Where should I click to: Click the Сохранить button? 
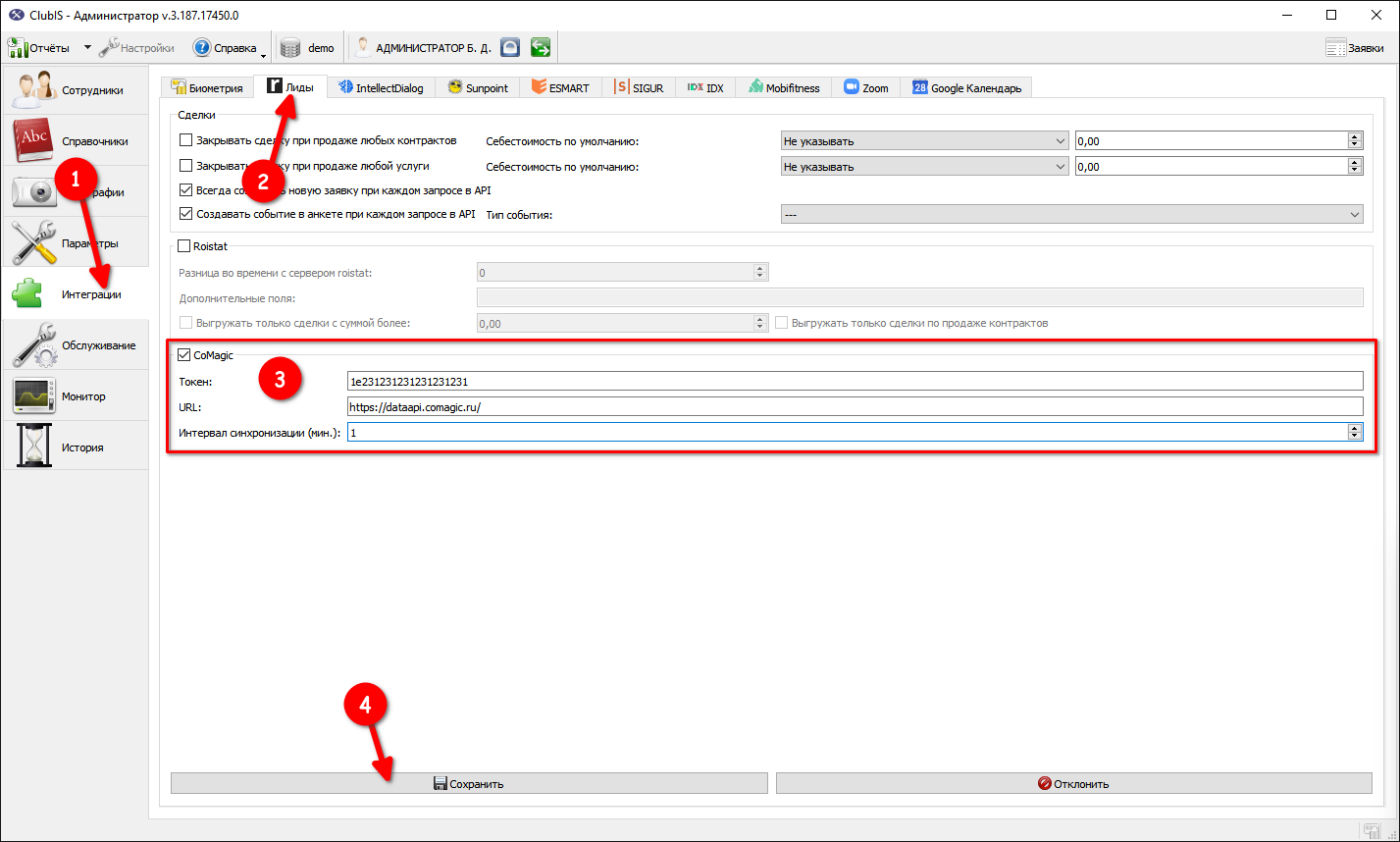click(469, 783)
